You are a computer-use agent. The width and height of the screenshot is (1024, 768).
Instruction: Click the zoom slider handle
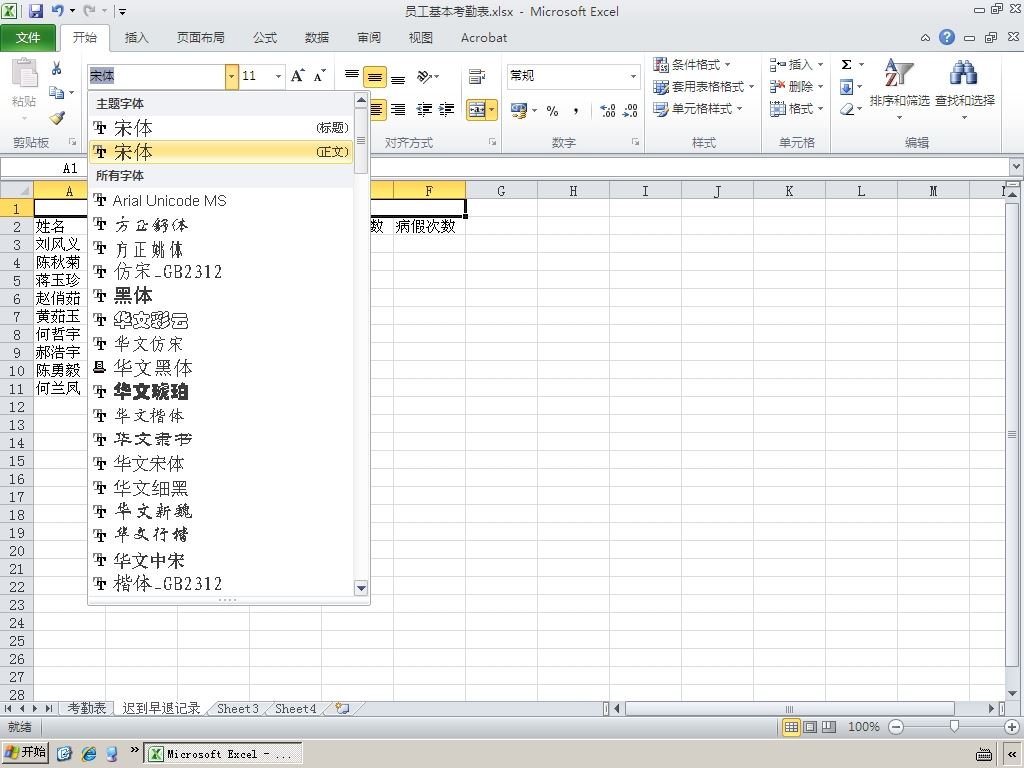pos(954,727)
